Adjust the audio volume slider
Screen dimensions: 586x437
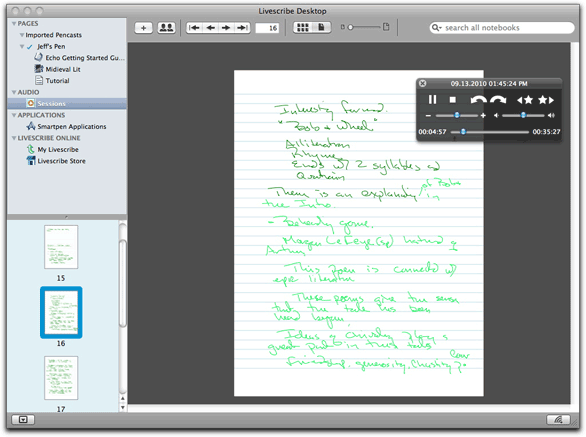coord(523,116)
